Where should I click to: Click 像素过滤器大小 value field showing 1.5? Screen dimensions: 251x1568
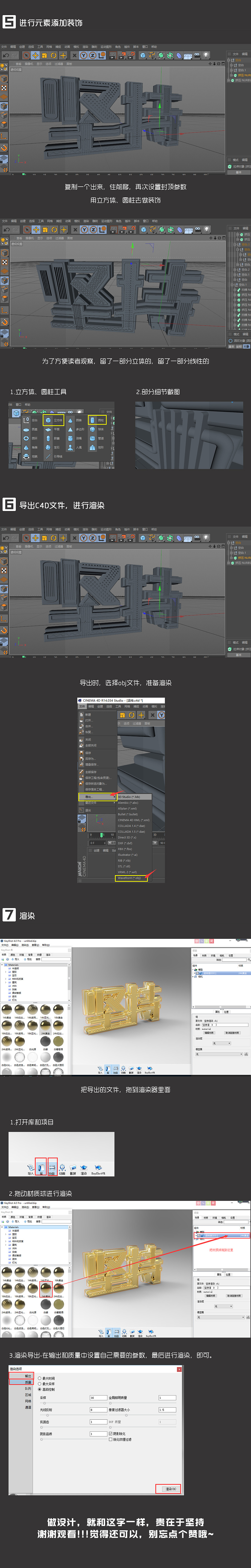pos(167,1410)
